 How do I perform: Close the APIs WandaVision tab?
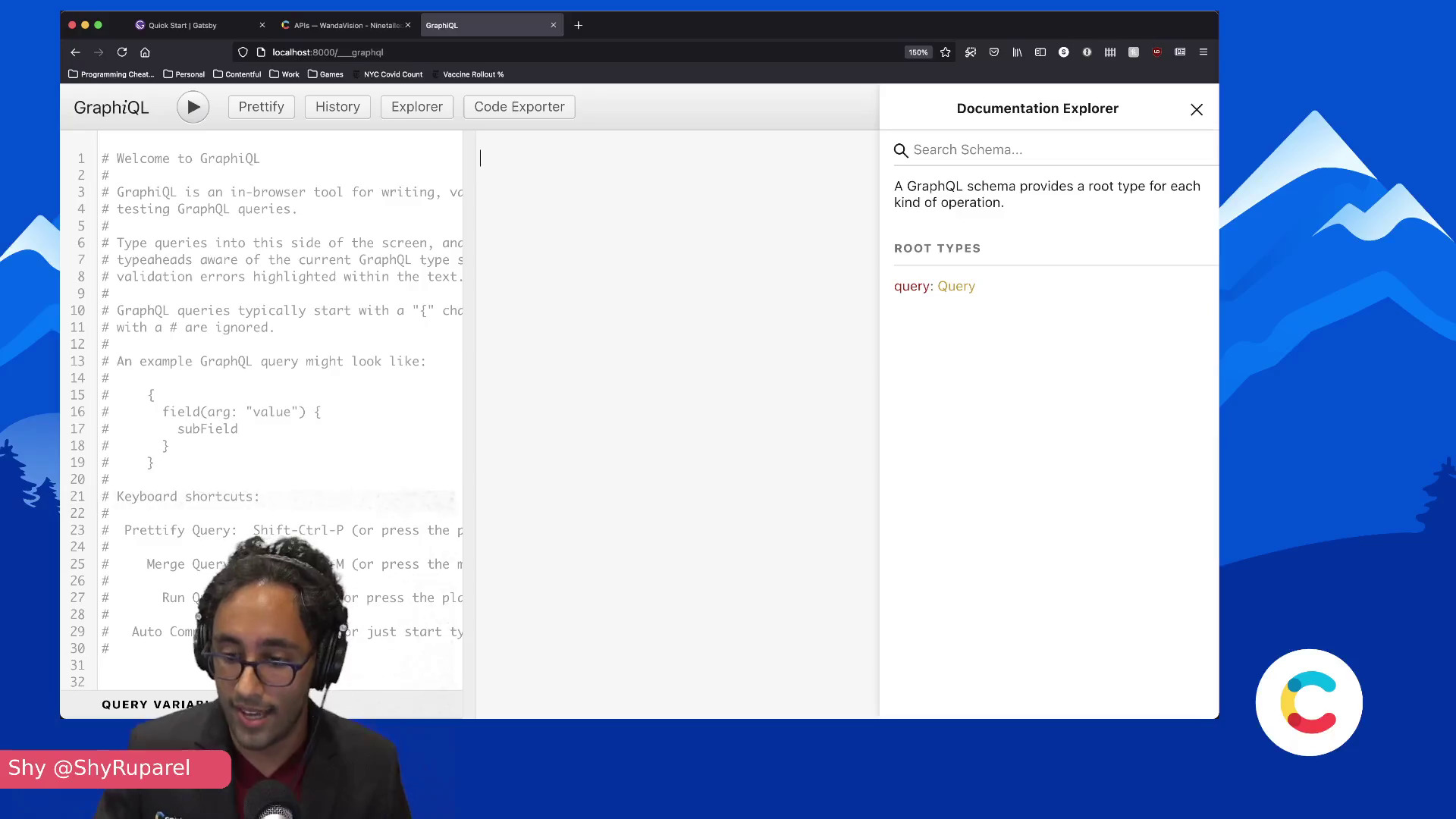[x=408, y=25]
